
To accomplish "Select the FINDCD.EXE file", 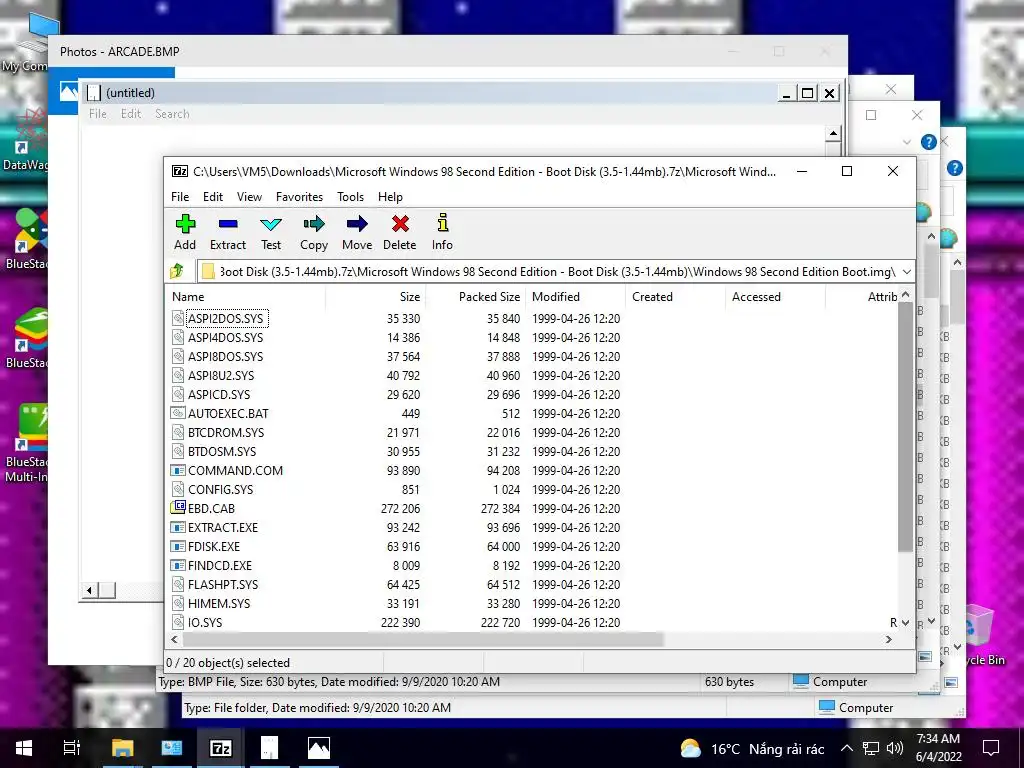I will pos(220,565).
